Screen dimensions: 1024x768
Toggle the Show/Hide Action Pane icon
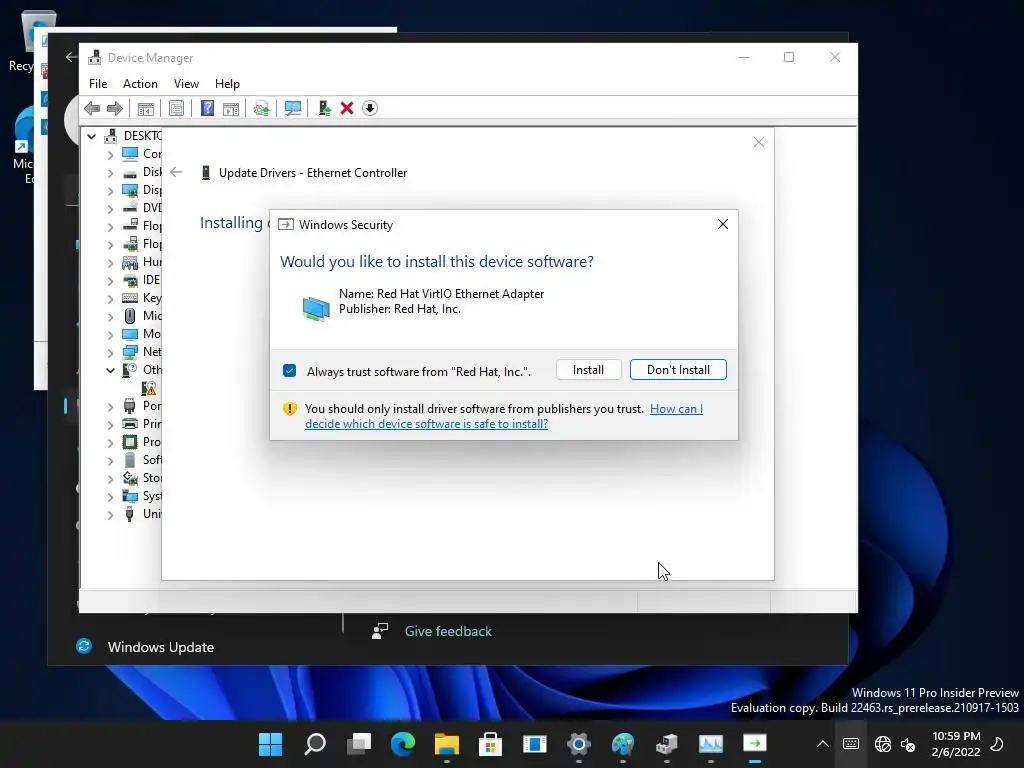pos(231,108)
